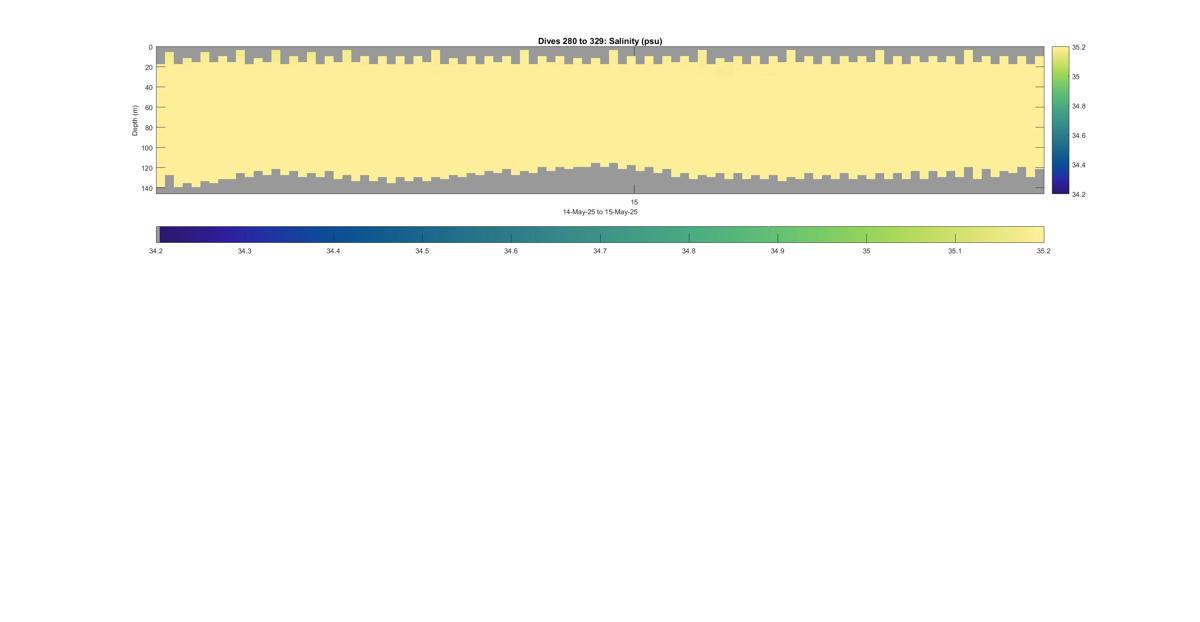Click depth tick label '80' on y-axis
Image resolution: width=1200 pixels, height=622 pixels.
(x=149, y=127)
